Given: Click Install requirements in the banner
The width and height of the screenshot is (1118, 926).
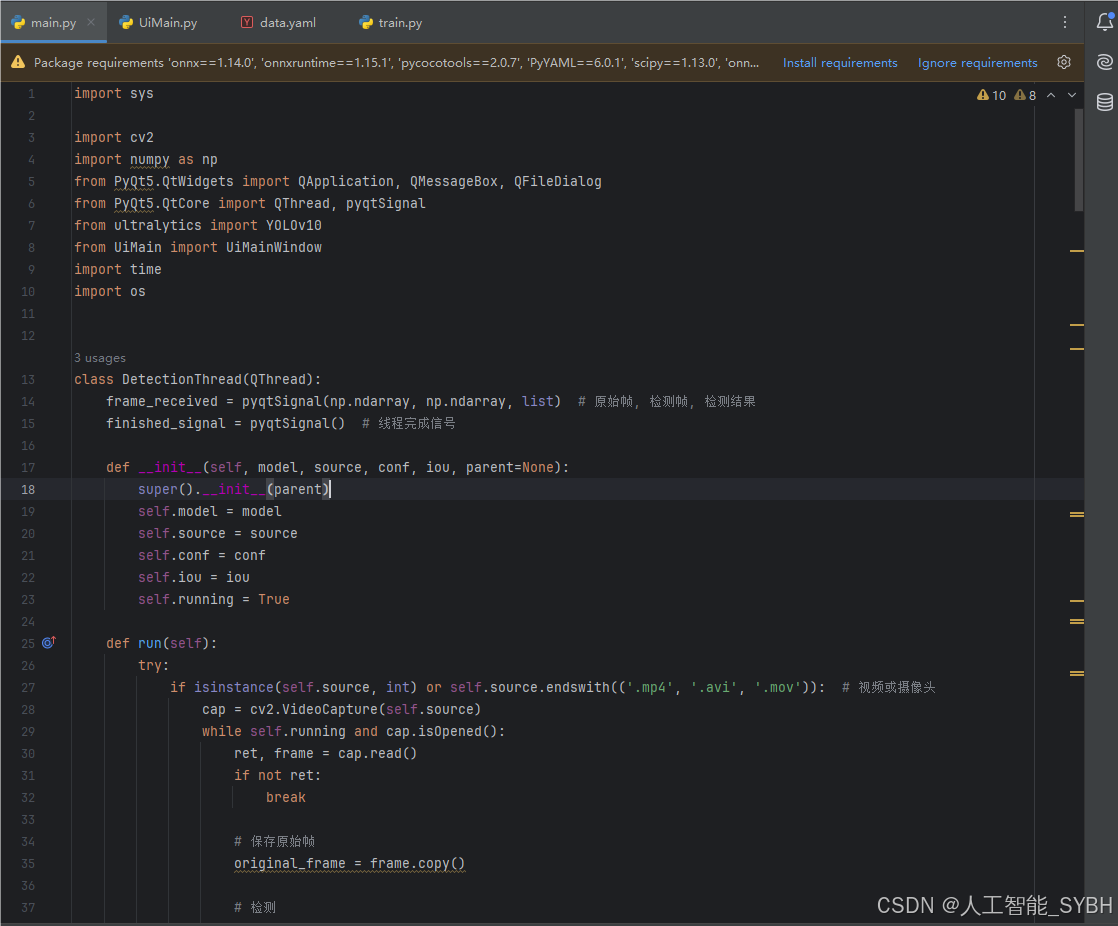Looking at the screenshot, I should (840, 62).
